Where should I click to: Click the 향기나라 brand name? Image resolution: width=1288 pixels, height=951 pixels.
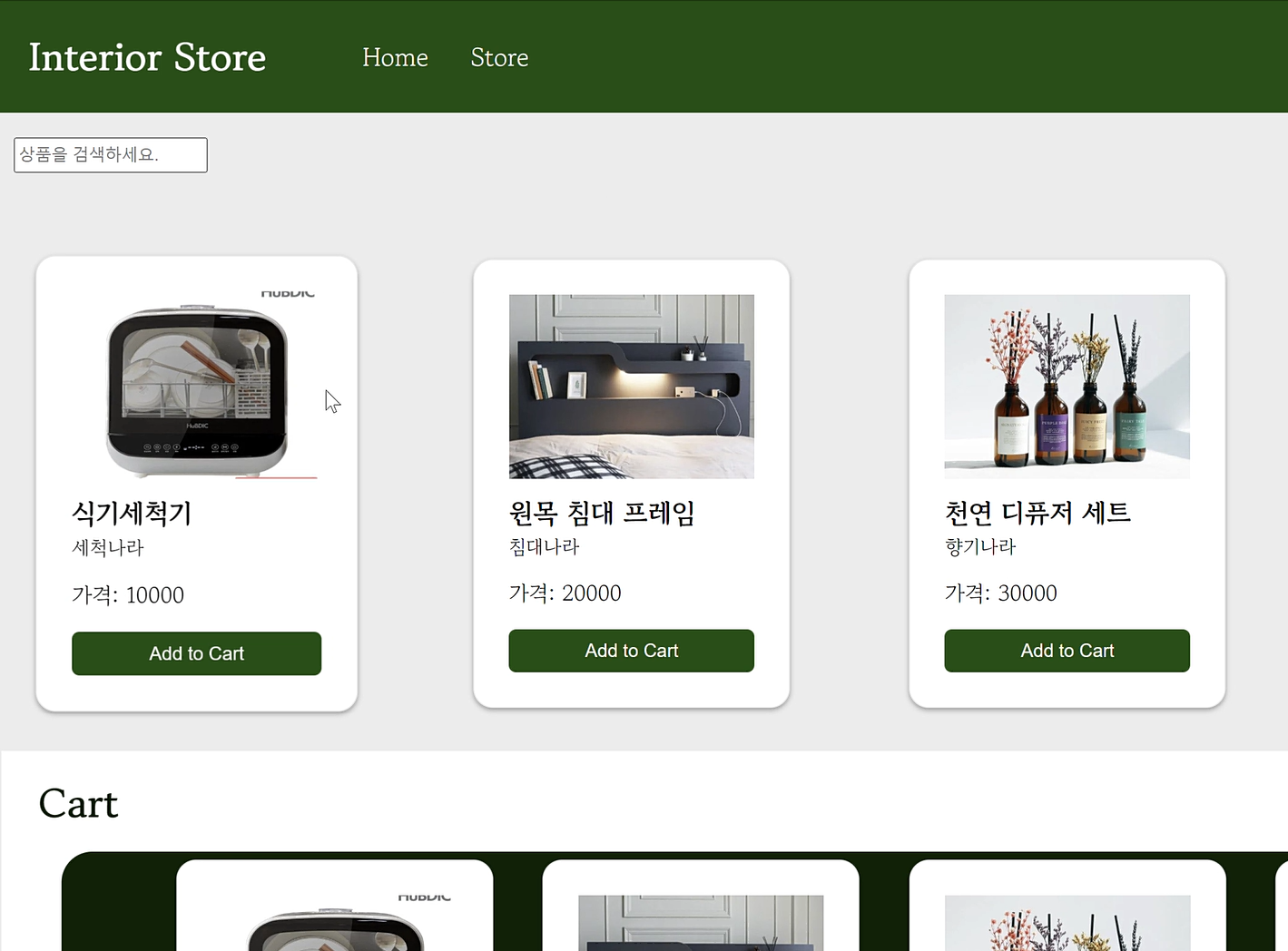tap(980, 546)
